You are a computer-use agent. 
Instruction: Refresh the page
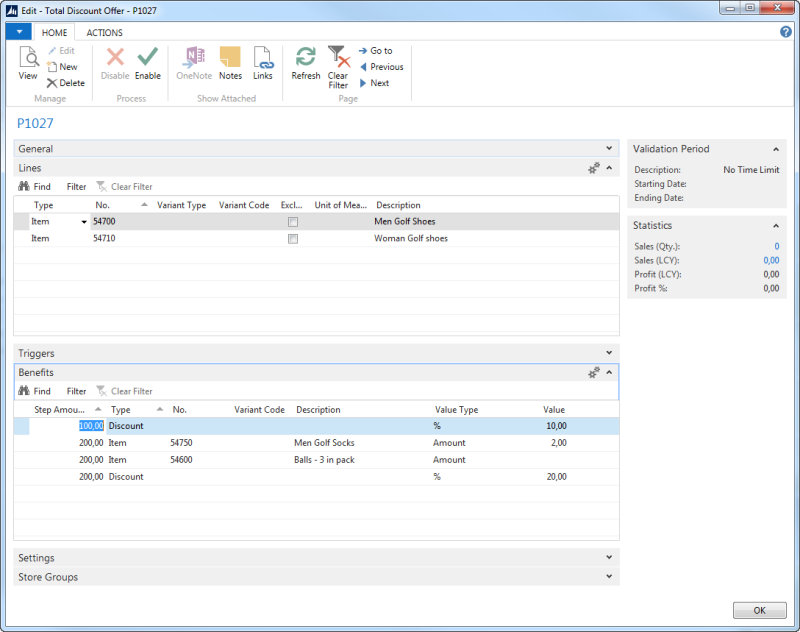pos(305,63)
